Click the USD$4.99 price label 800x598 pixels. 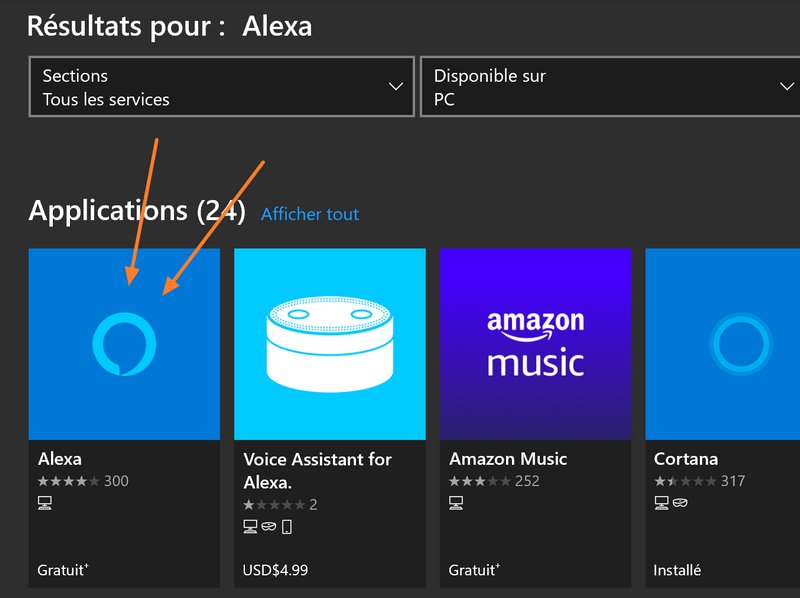tap(275, 570)
